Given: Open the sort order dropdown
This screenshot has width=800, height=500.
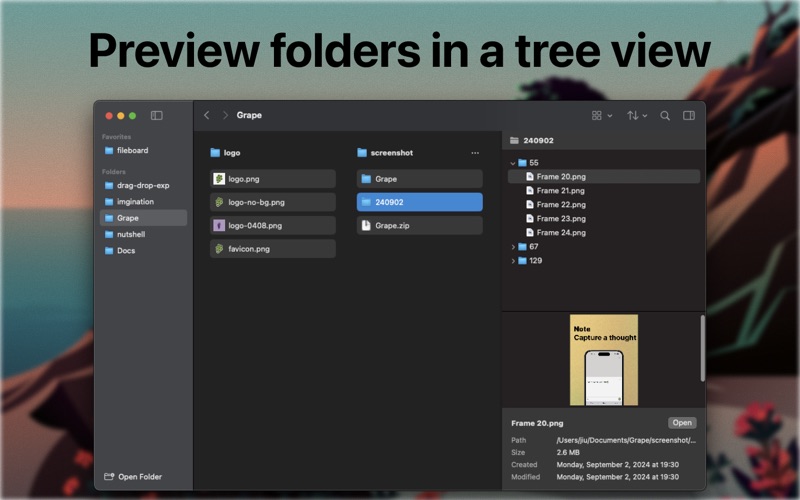Looking at the screenshot, I should pyautogui.click(x=637, y=115).
